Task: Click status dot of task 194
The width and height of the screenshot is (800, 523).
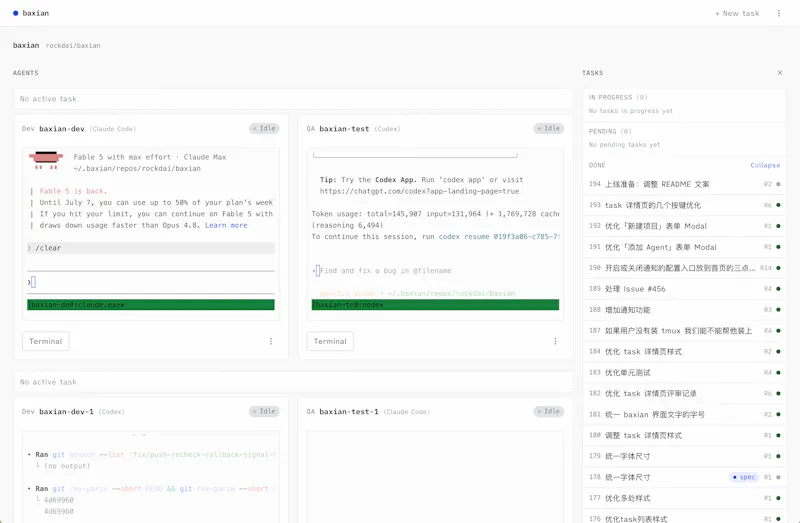Action: click(x=778, y=184)
